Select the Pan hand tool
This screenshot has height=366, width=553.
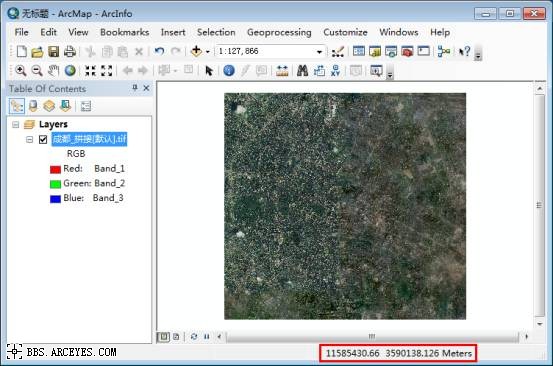pos(53,71)
